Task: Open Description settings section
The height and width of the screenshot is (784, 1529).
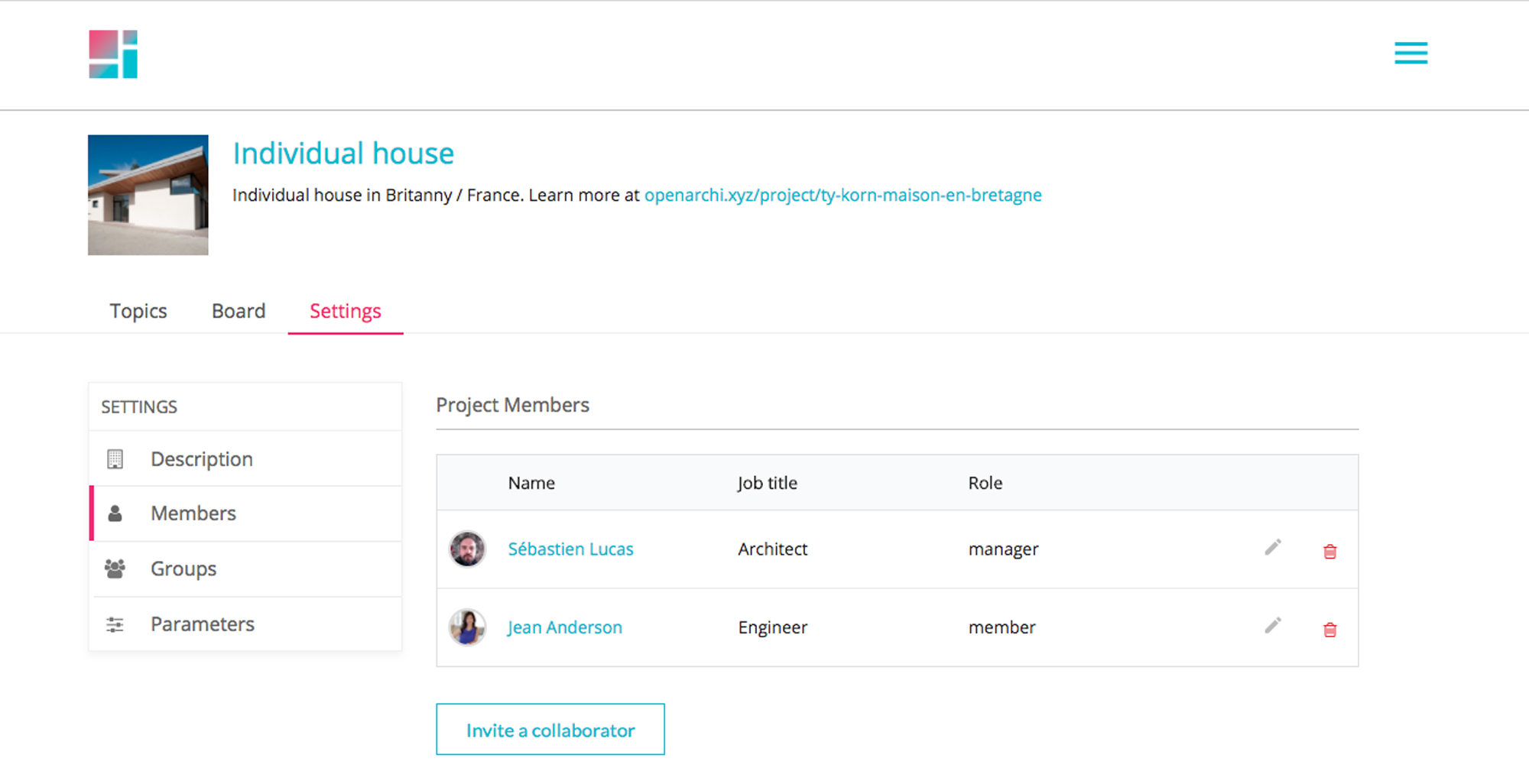Action: 245,458
